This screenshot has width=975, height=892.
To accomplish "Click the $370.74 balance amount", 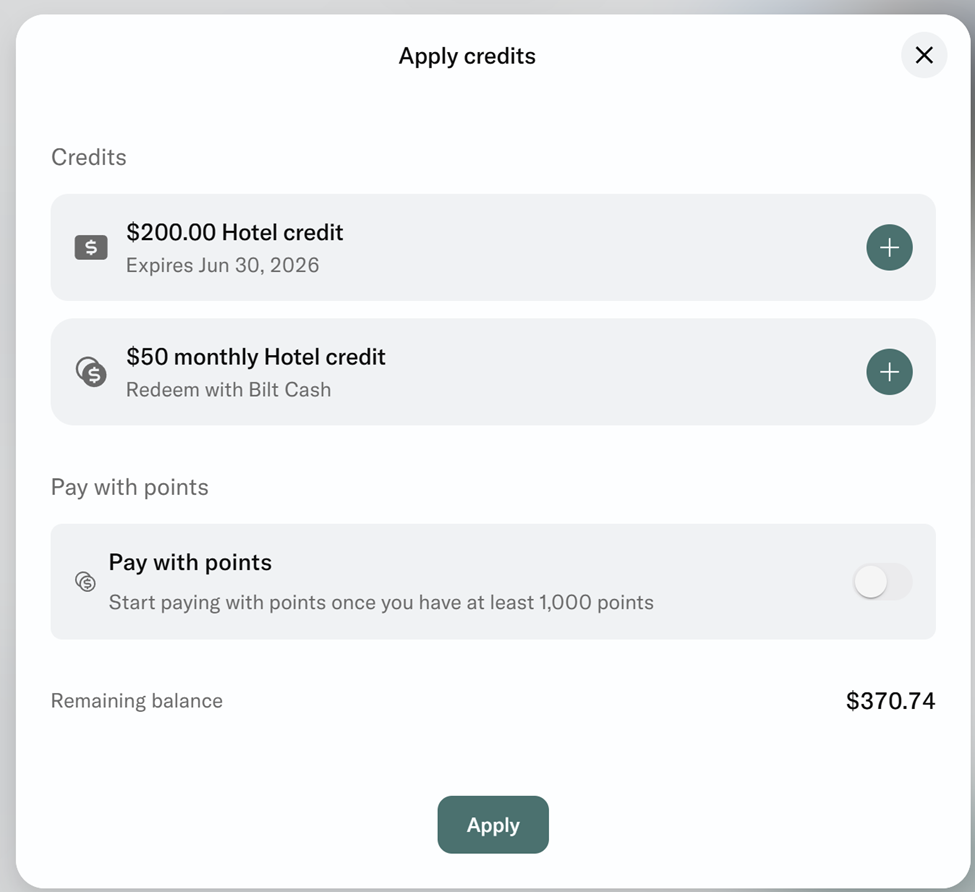I will point(890,701).
